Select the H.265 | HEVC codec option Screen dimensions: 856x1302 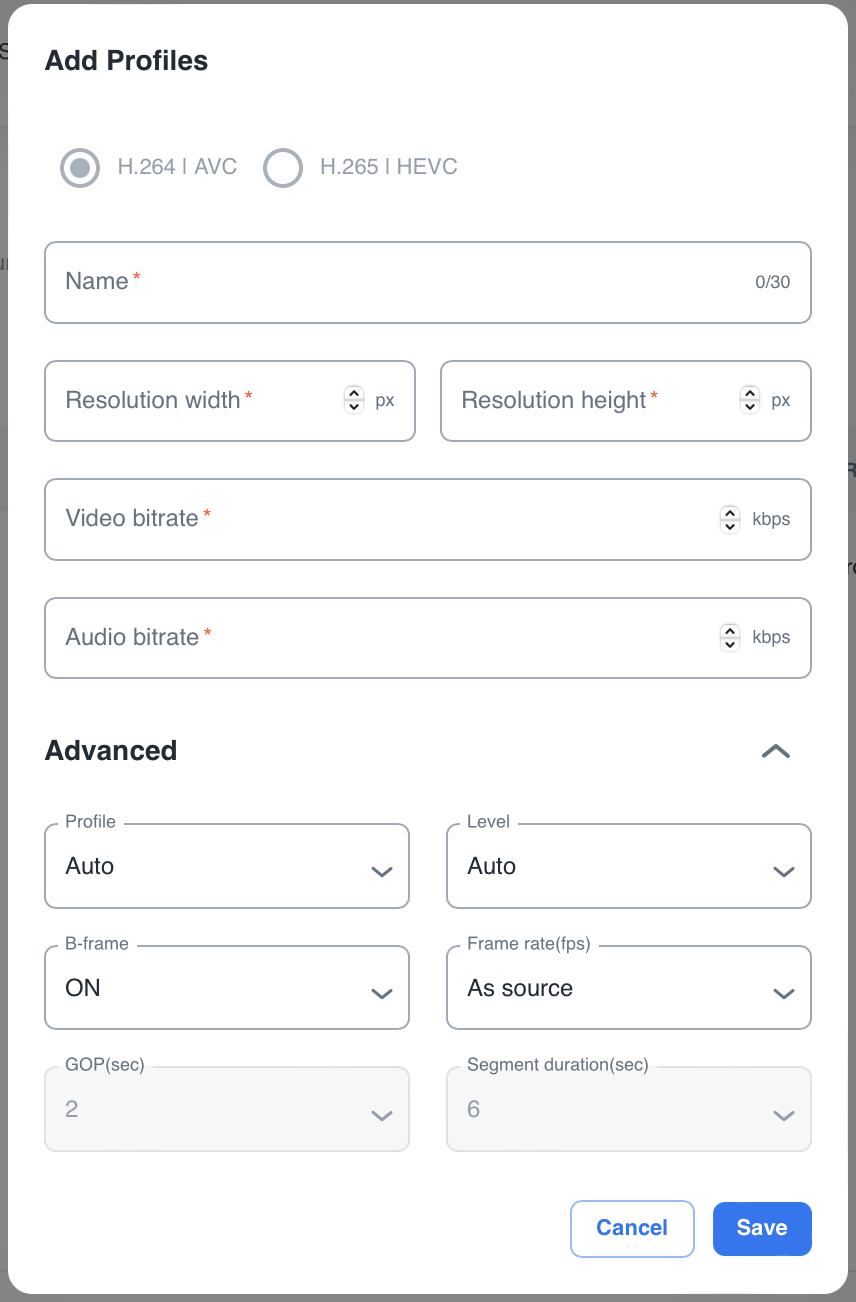283,168
